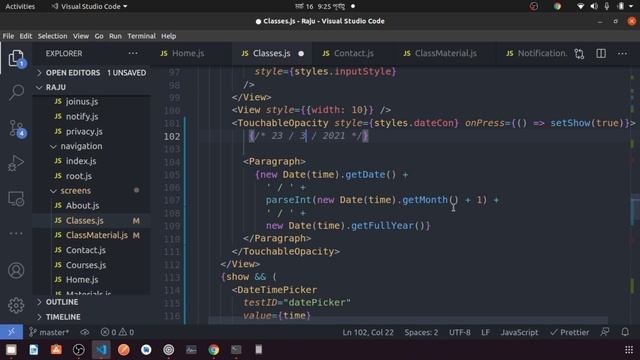This screenshot has height=360, width=640.
Task: Show applications grid in dock
Action: 629,350
